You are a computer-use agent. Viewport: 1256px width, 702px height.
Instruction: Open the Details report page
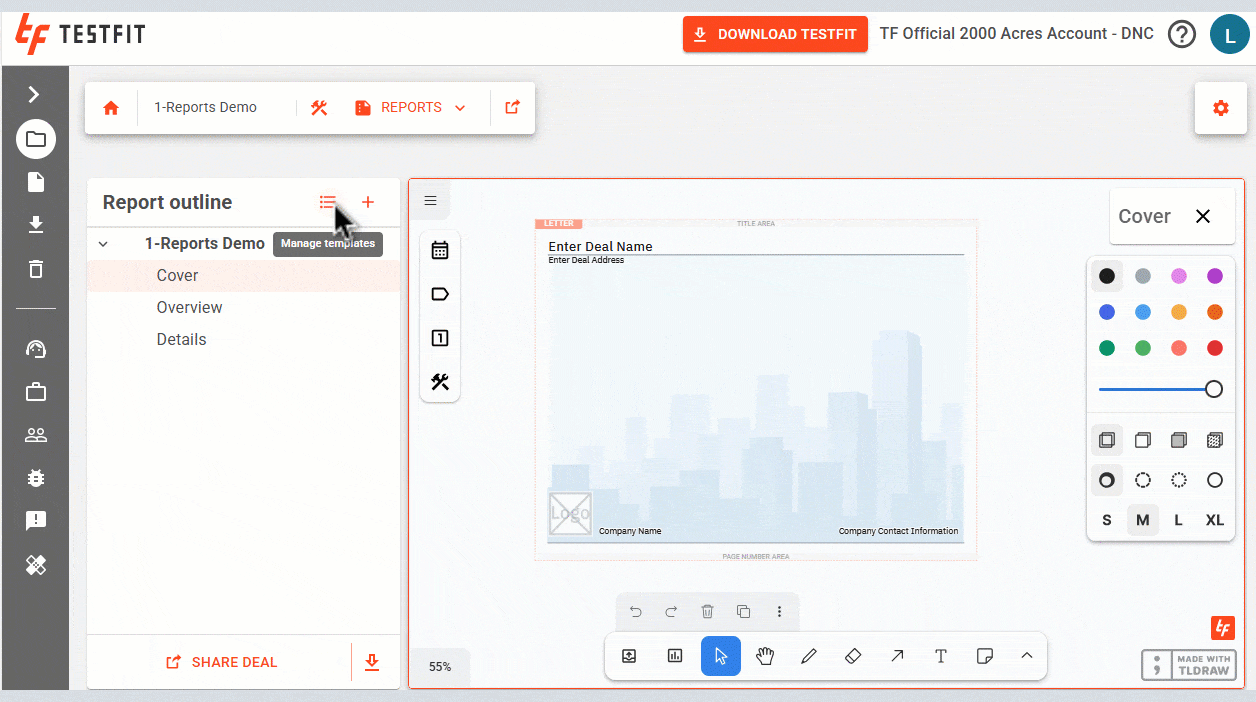[181, 339]
